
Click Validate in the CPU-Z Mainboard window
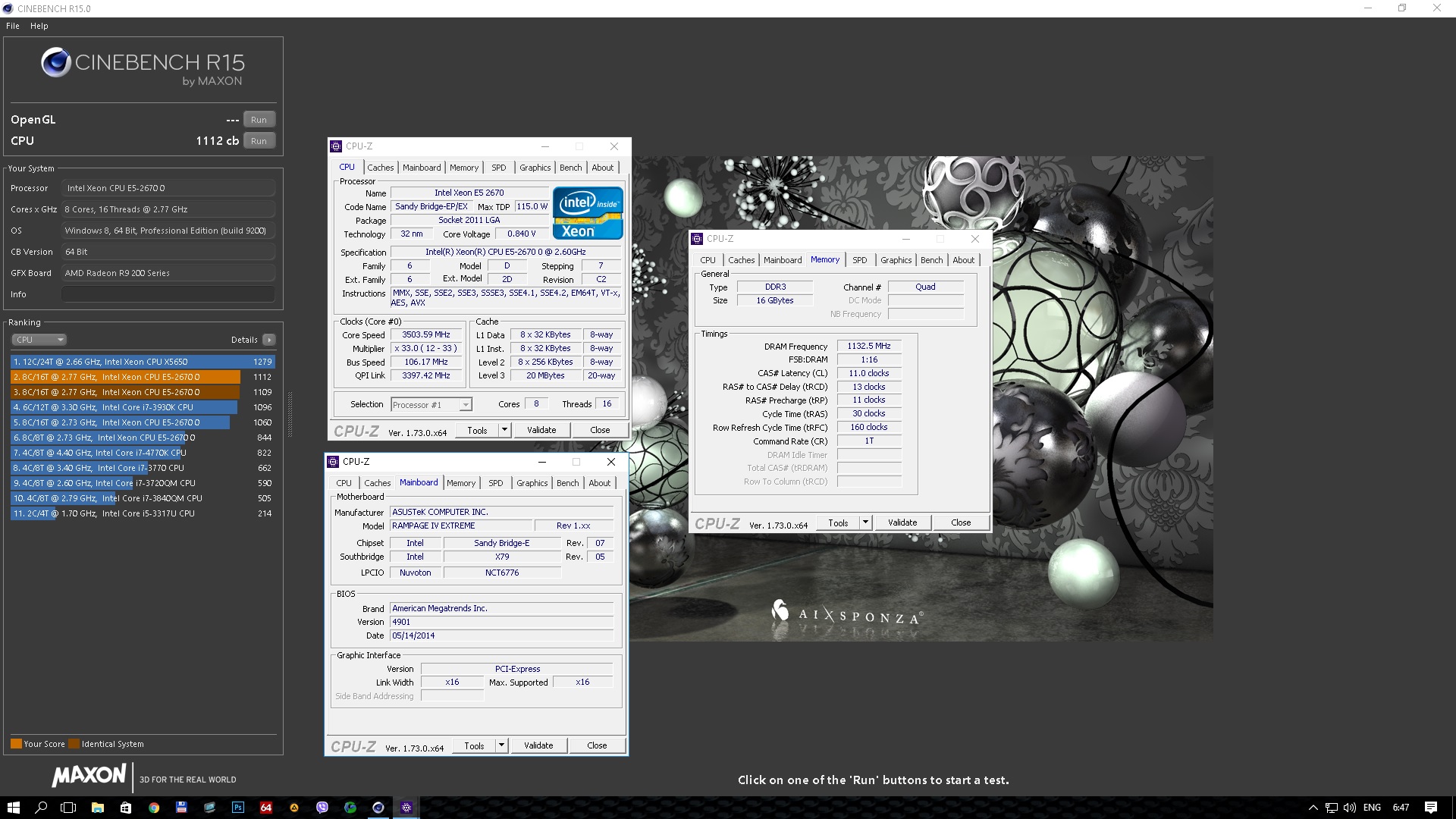pyautogui.click(x=538, y=745)
